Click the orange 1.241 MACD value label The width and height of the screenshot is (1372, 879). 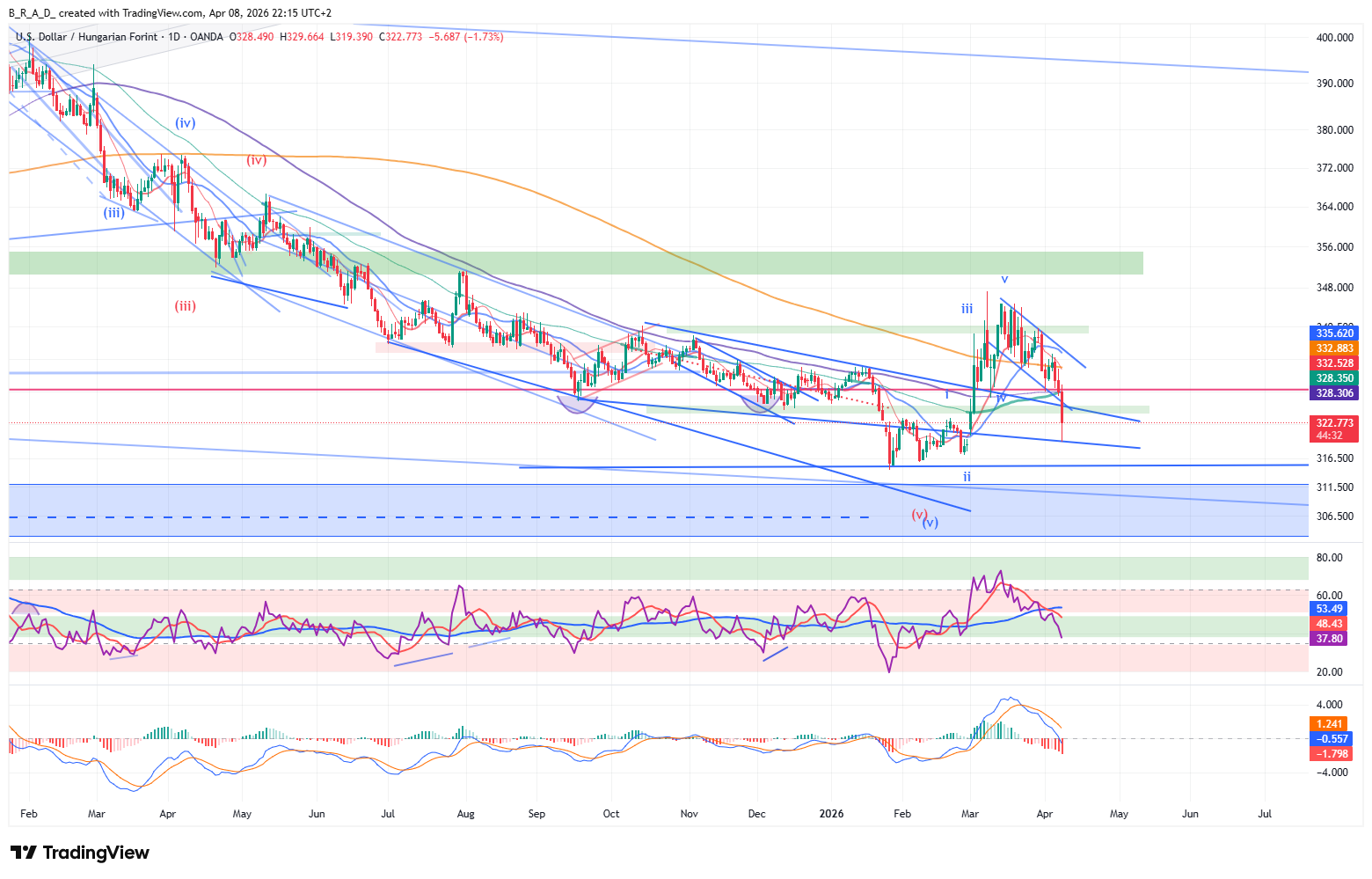[x=1329, y=724]
